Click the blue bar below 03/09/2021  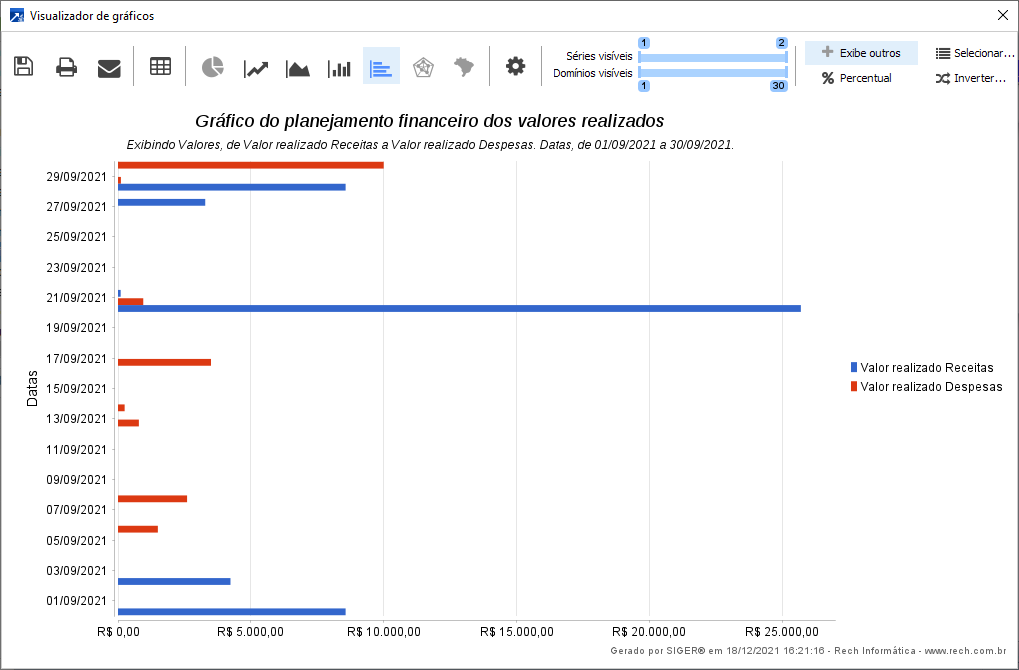click(x=174, y=581)
